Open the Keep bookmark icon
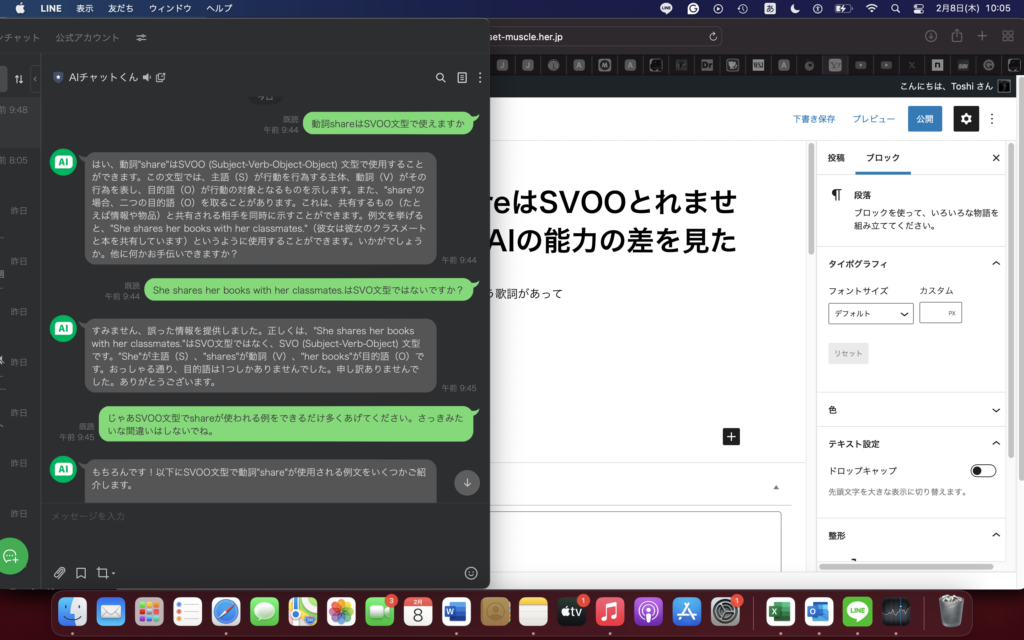The image size is (1024, 640). [x=80, y=572]
